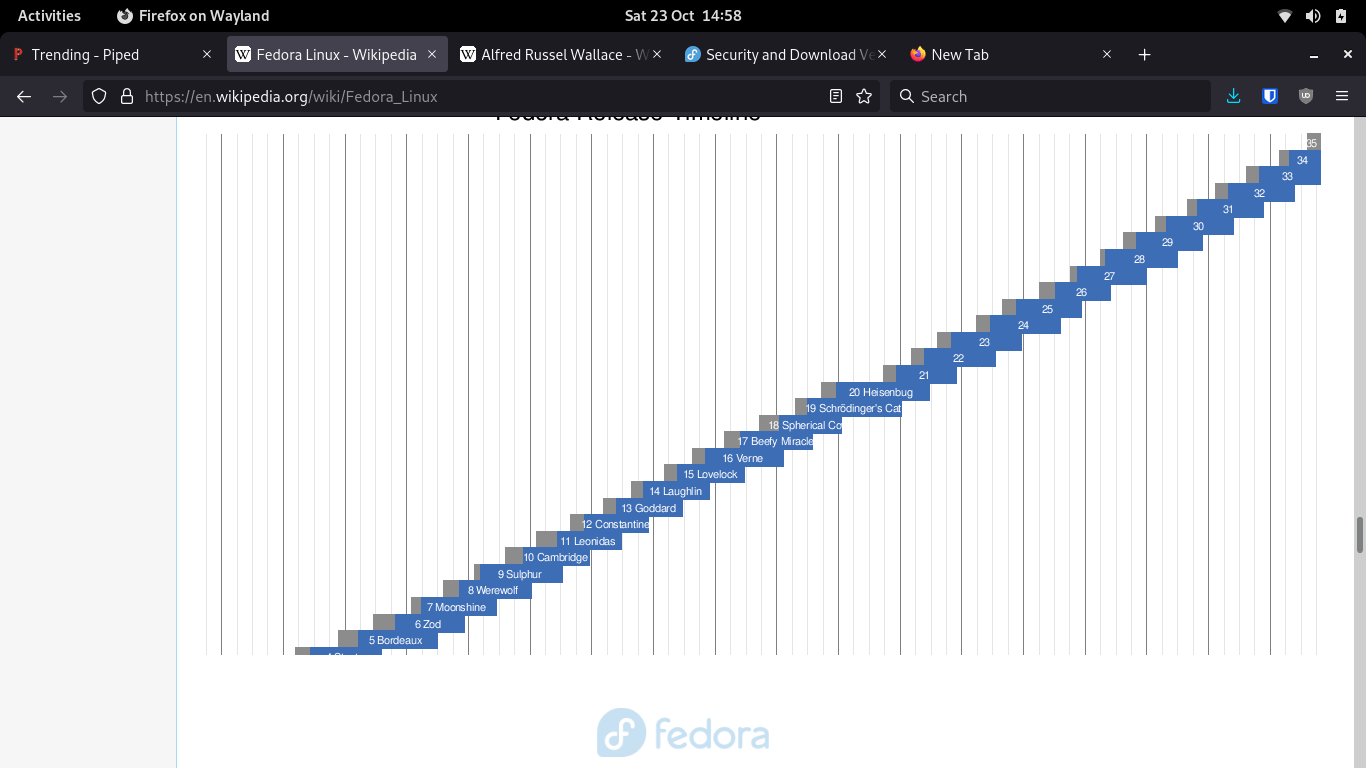Image resolution: width=1366 pixels, height=768 pixels.
Task: Click the release 32 timeline bar
Action: tap(1261, 193)
